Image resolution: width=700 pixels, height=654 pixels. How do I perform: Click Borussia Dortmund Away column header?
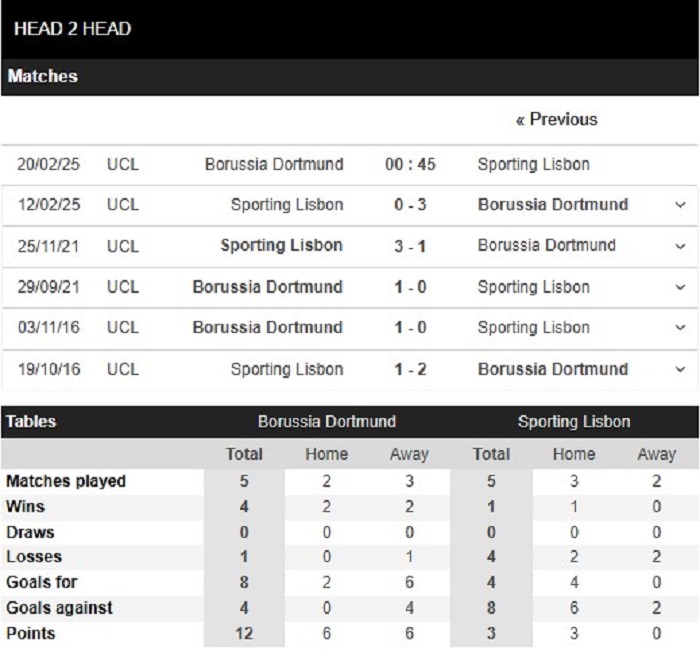coord(409,454)
